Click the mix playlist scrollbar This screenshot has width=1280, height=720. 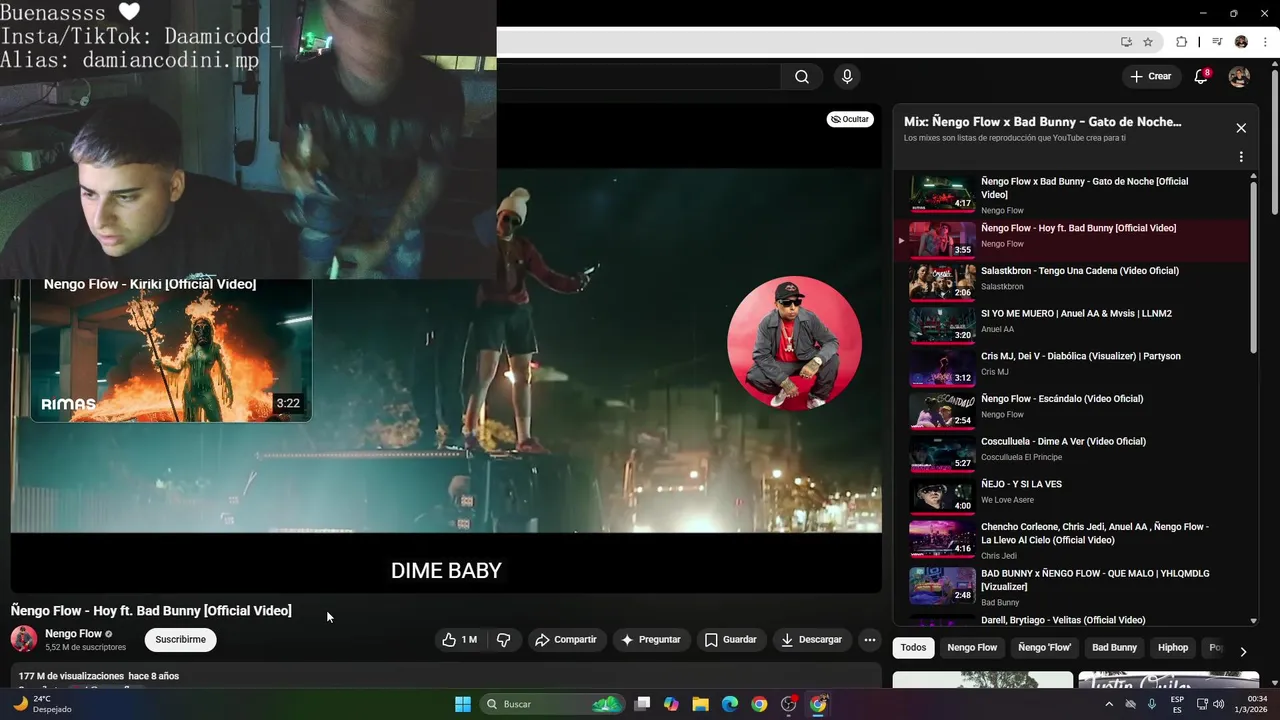pyautogui.click(x=1253, y=265)
